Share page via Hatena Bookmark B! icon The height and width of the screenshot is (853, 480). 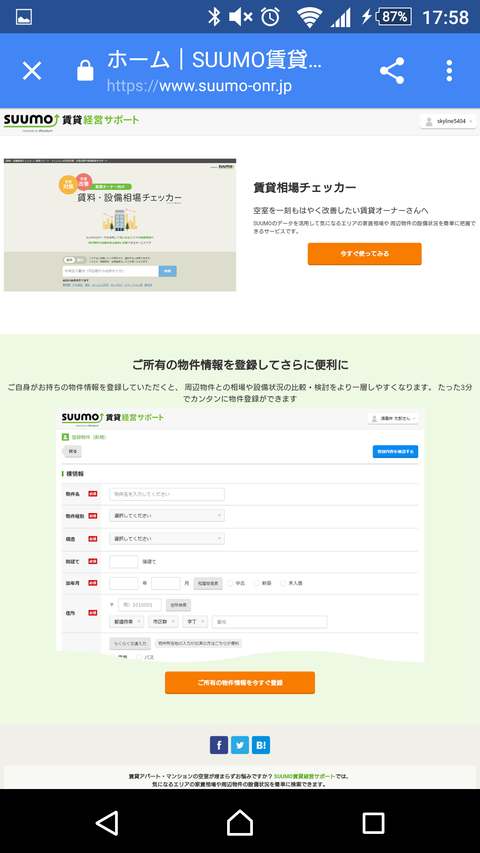click(261, 745)
